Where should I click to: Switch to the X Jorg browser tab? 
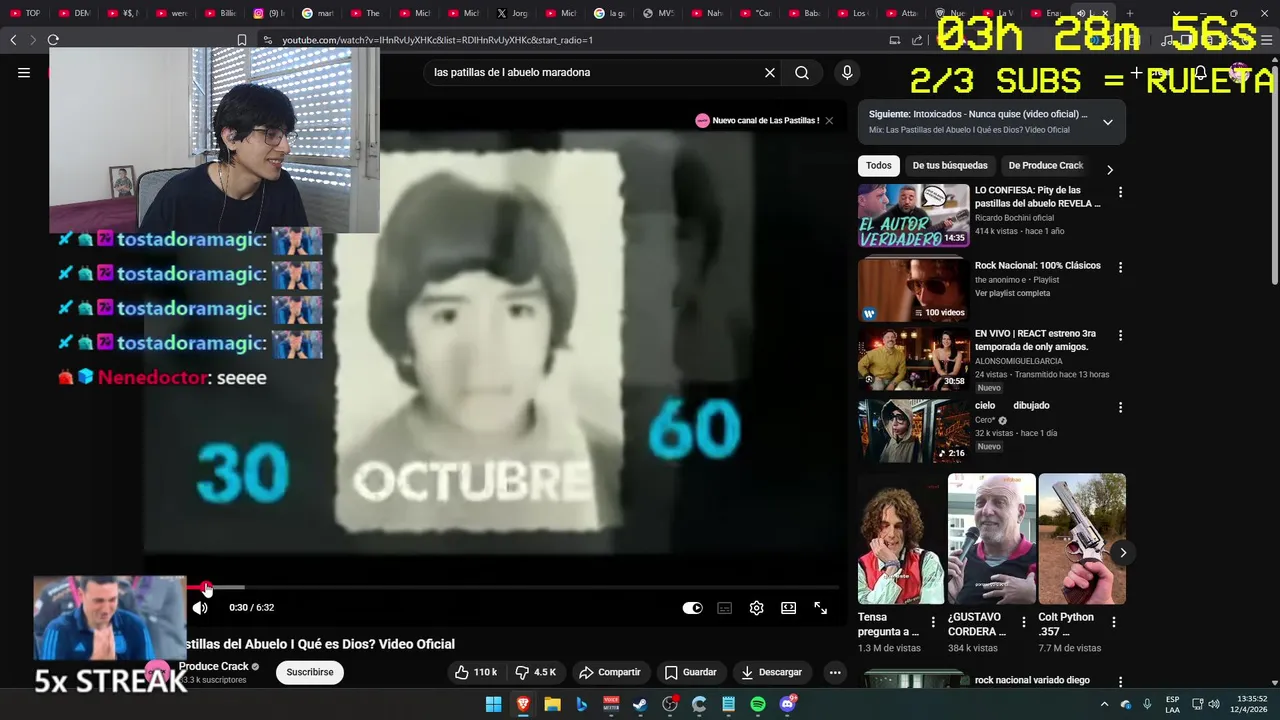[512, 13]
